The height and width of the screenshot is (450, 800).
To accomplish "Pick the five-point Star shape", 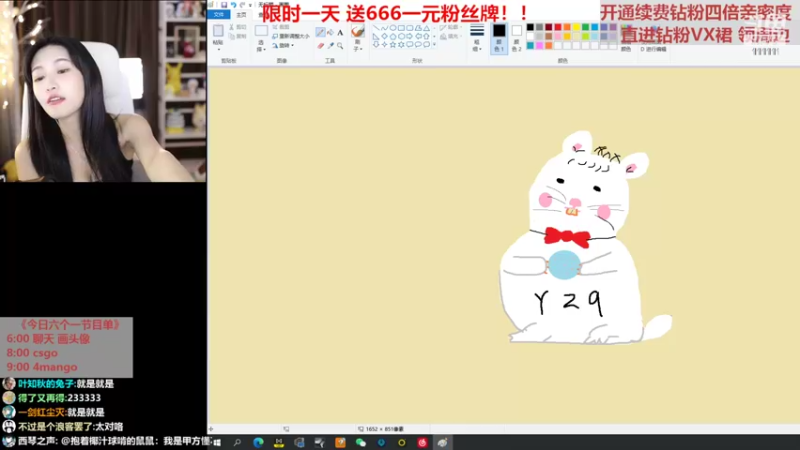I will tap(393, 44).
